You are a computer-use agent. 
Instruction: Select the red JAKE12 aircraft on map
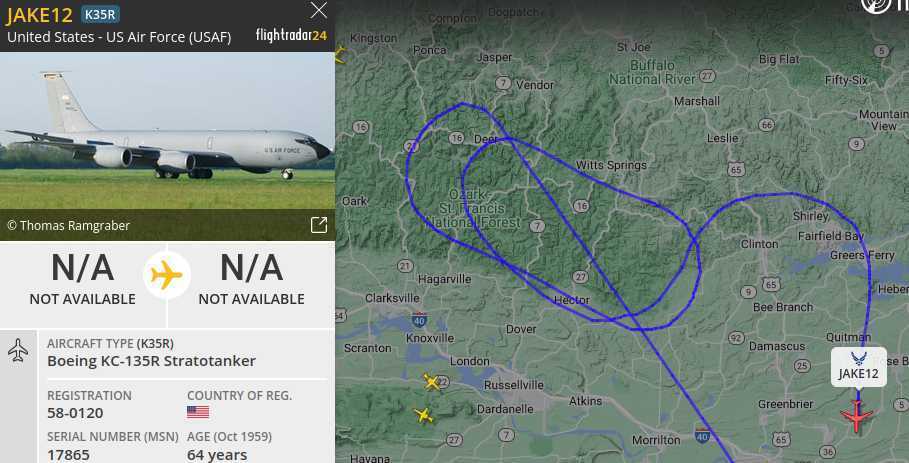pos(857,415)
